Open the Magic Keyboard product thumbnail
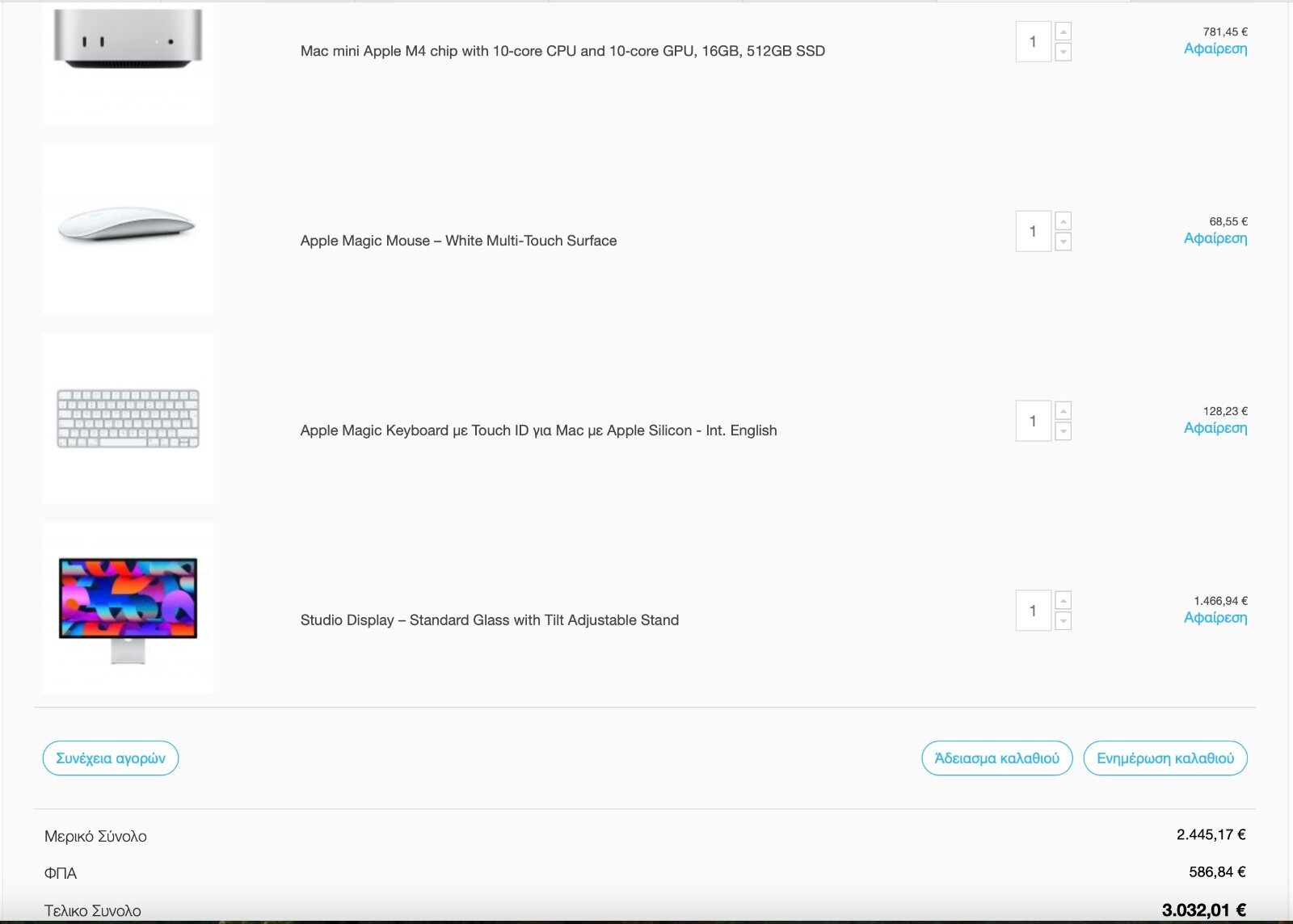The width and height of the screenshot is (1293, 924). tap(128, 418)
